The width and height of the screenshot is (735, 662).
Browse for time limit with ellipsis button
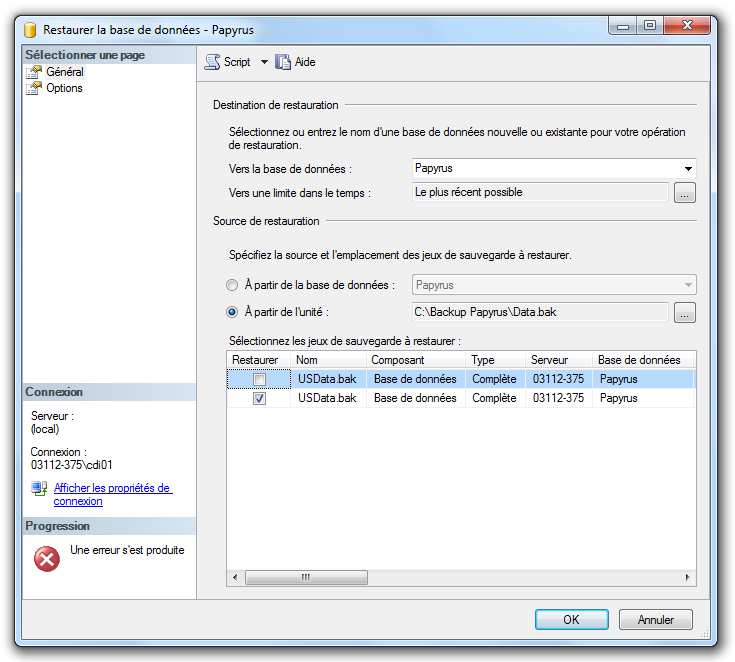point(684,193)
